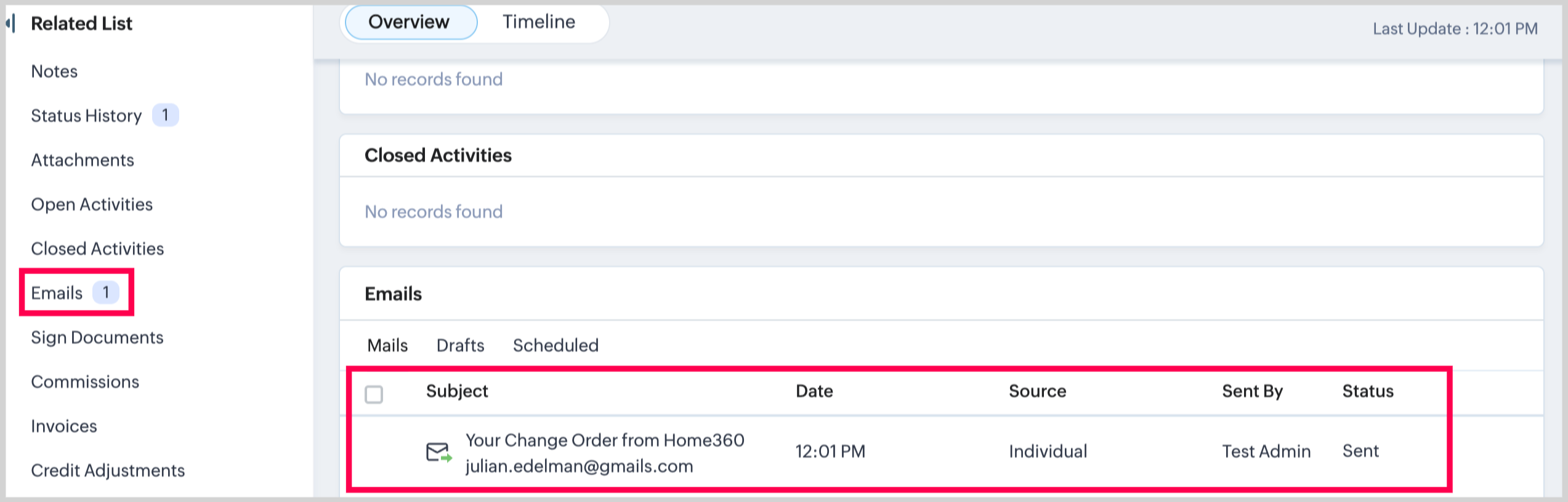
Task: Open Sign Documents related list
Action: 97,338
